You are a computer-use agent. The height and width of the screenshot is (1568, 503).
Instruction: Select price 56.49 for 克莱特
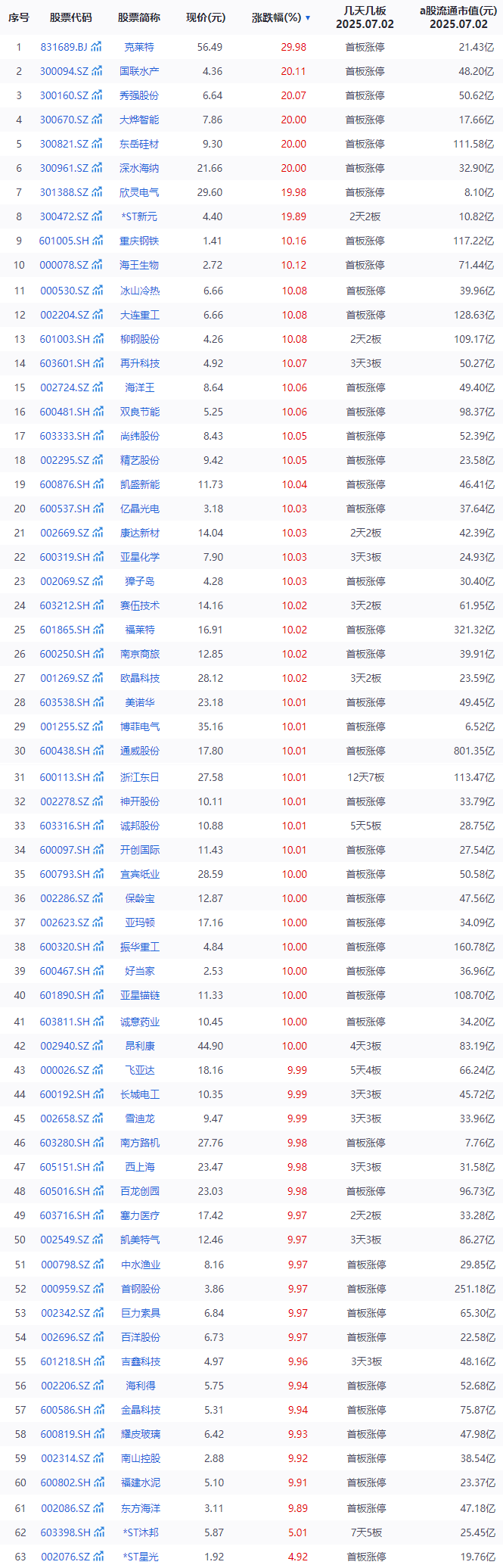(210, 47)
